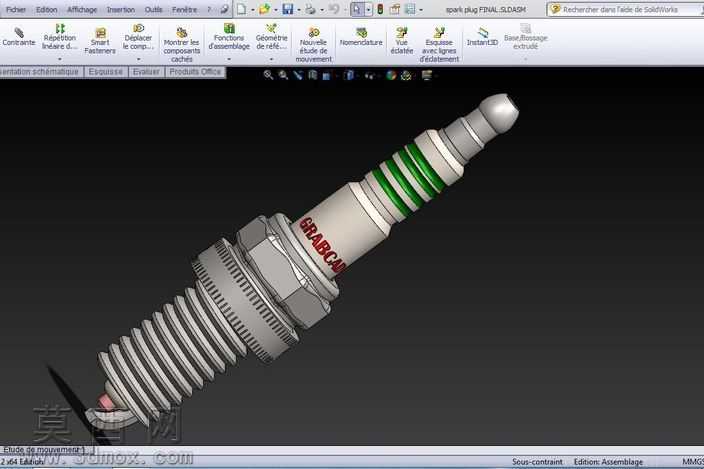704x469 pixels.
Task: Click the Base/Bossage extrudé tool
Action: click(x=526, y=37)
